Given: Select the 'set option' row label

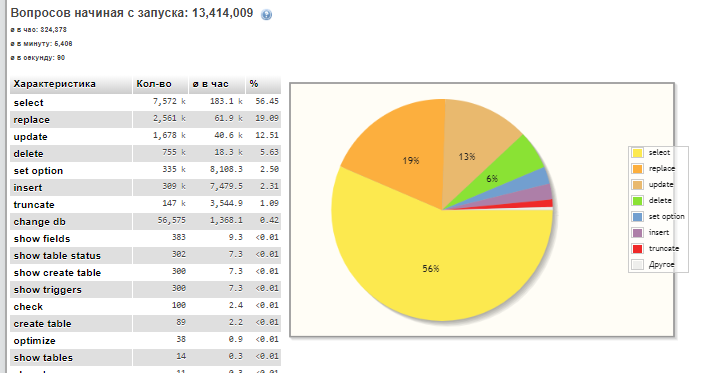Looking at the screenshot, I should [x=38, y=171].
